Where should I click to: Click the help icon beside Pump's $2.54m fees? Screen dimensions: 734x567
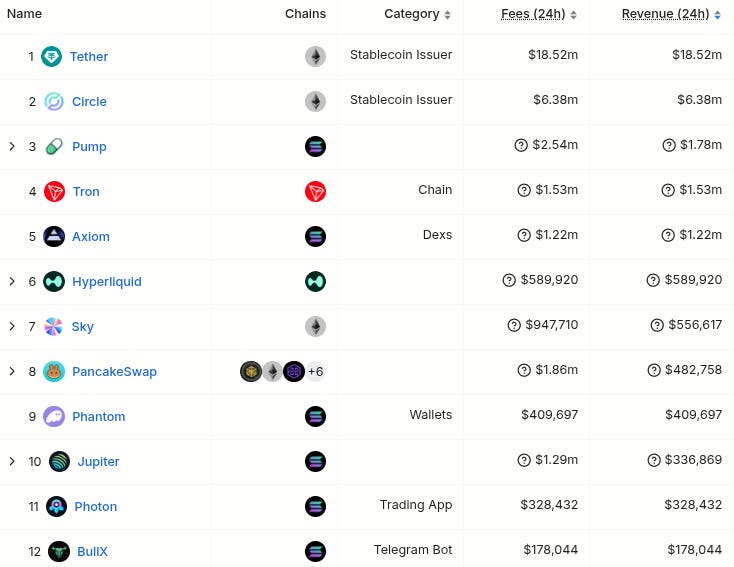[x=521, y=145]
